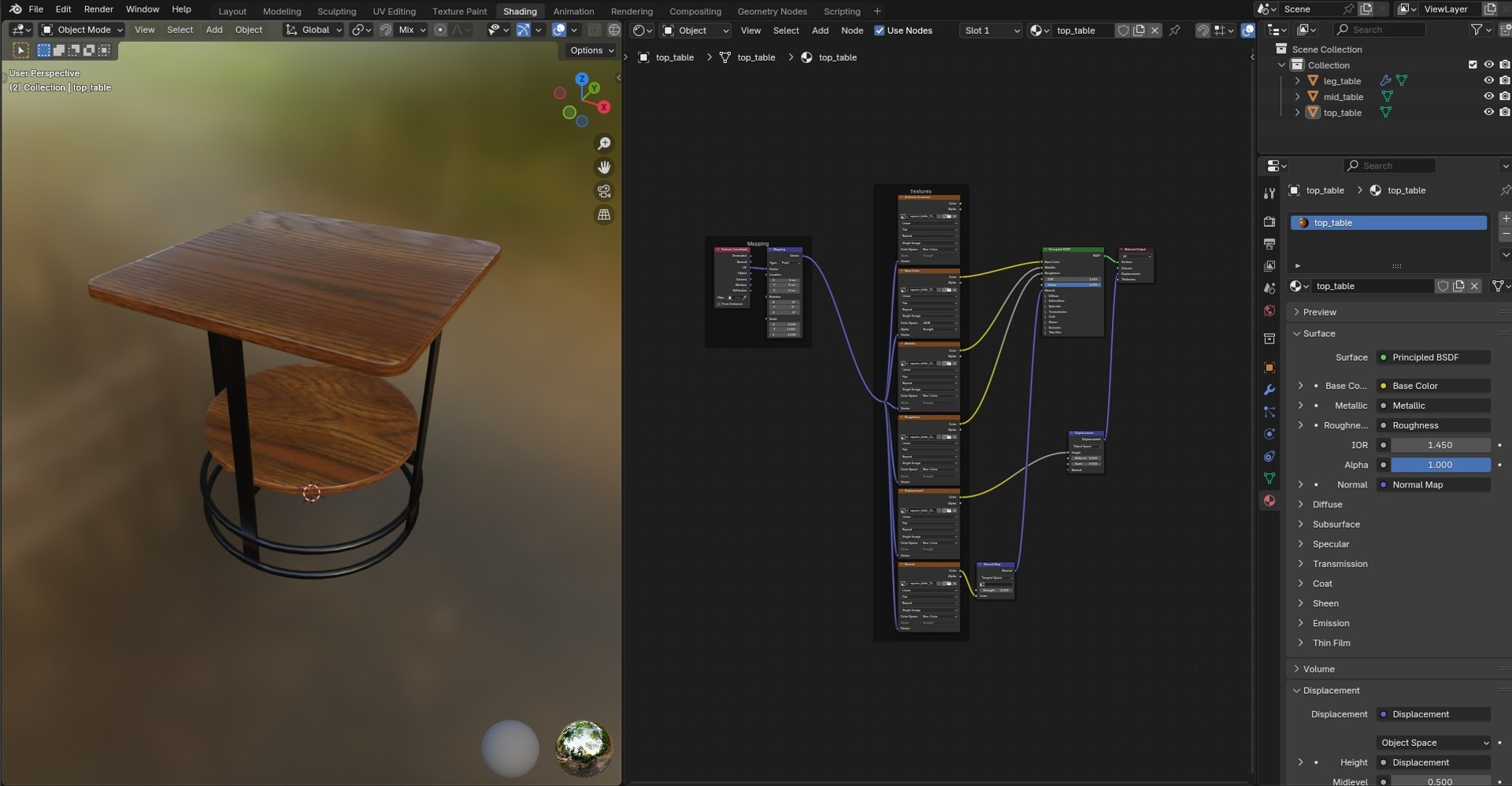The height and width of the screenshot is (786, 1512).
Task: Open the Modifiers properties tab
Action: pyautogui.click(x=1269, y=390)
